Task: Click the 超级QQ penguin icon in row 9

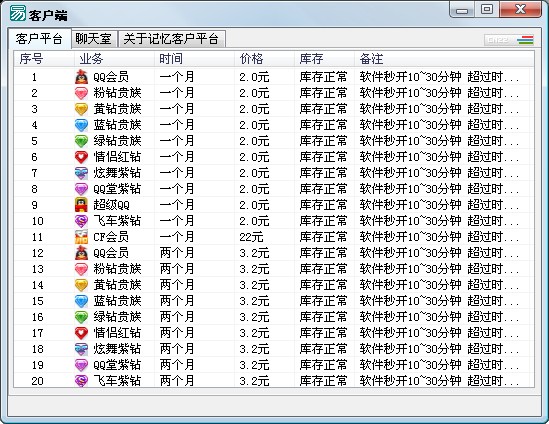Action: point(81,205)
